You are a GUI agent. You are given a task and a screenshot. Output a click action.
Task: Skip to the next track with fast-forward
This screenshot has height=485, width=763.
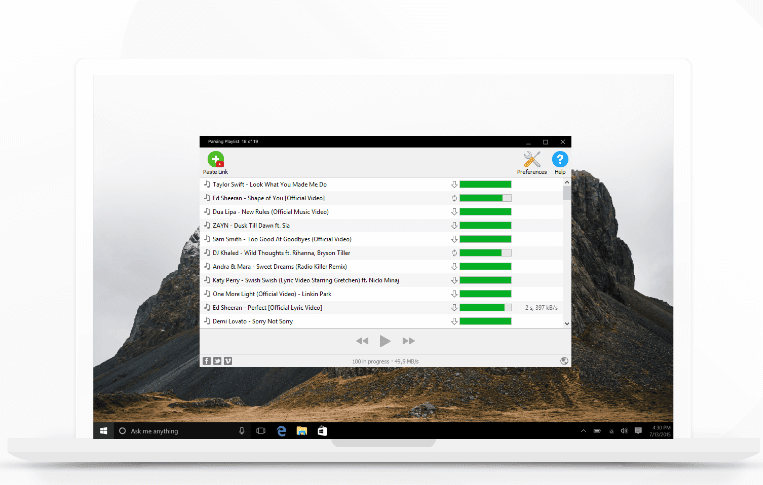coord(408,341)
